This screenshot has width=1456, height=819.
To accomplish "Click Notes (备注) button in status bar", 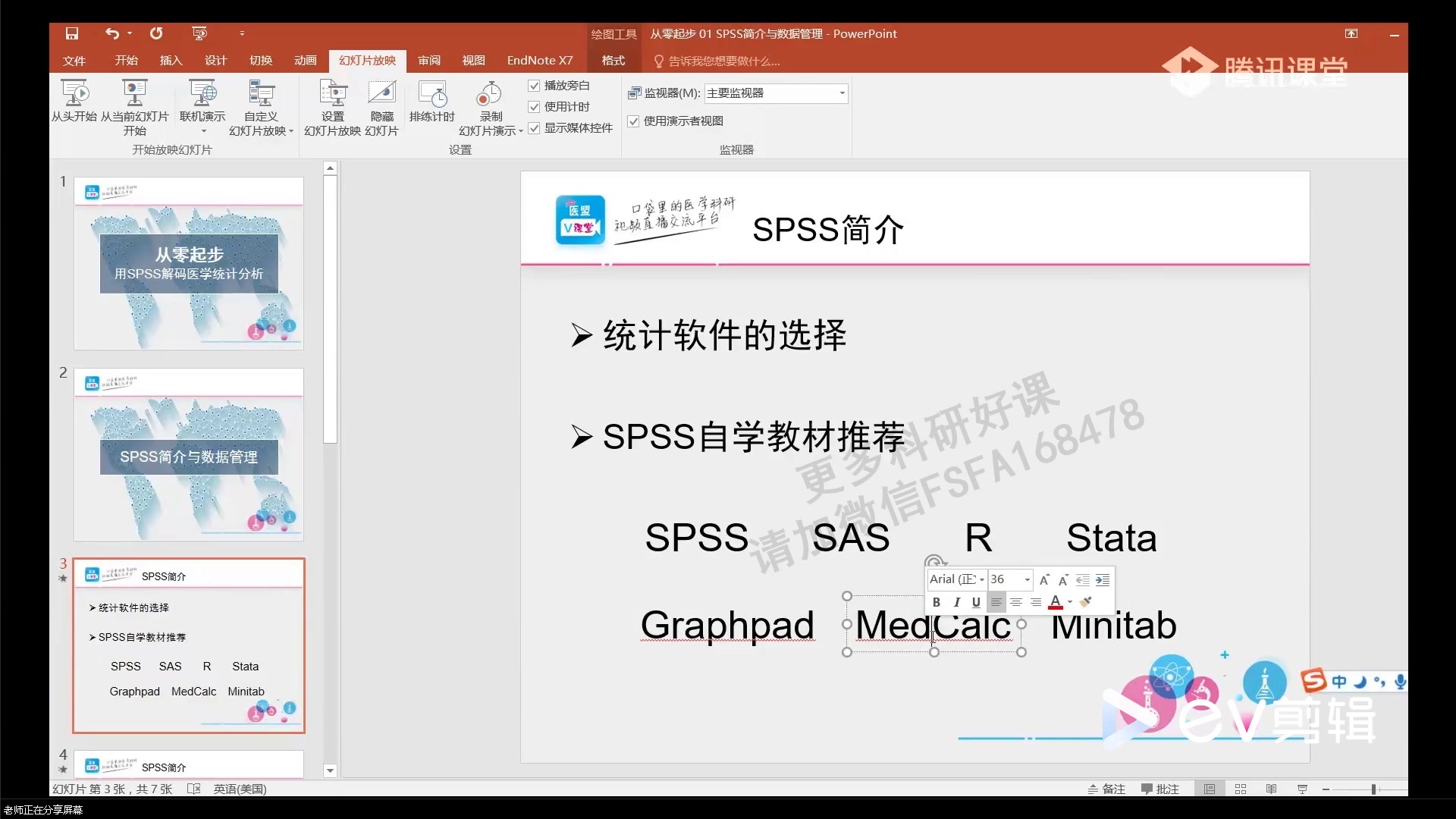I will 1106,789.
